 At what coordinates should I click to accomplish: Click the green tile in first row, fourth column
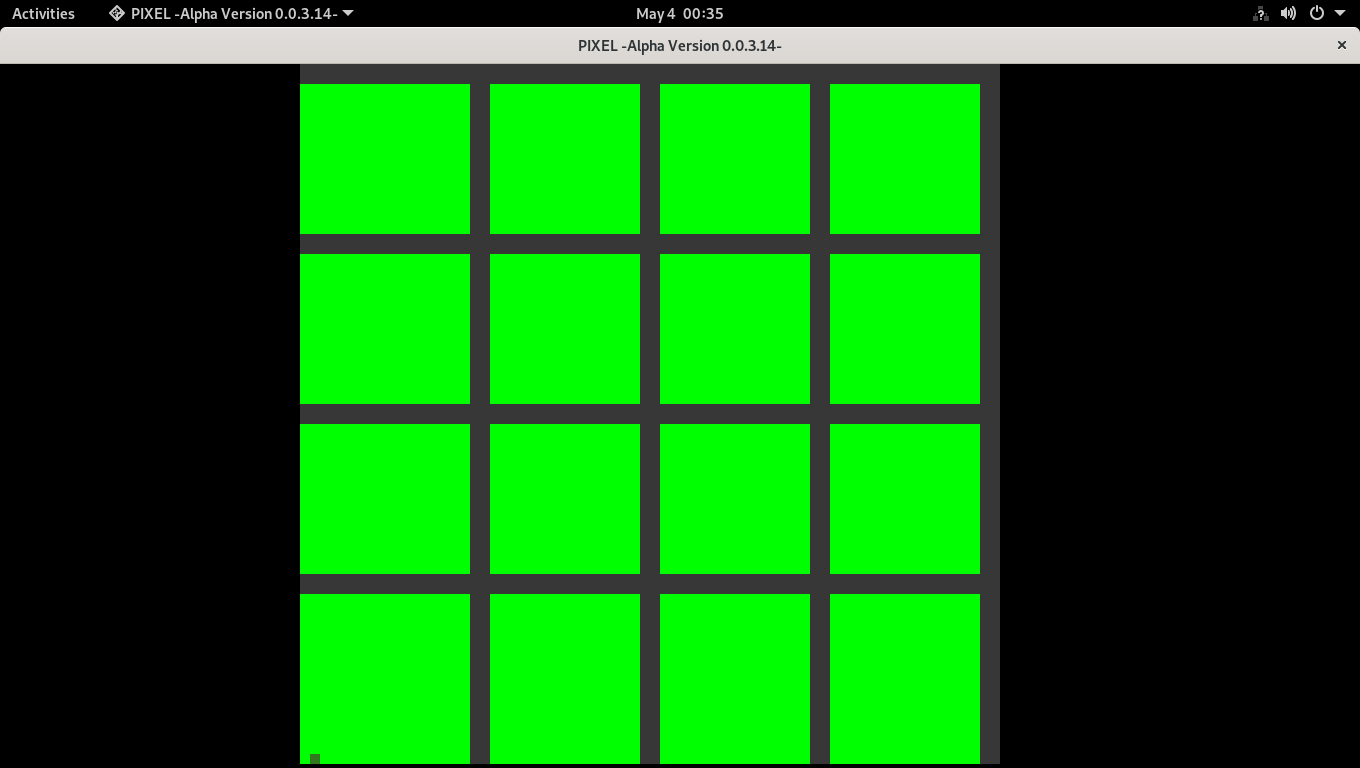tap(905, 159)
